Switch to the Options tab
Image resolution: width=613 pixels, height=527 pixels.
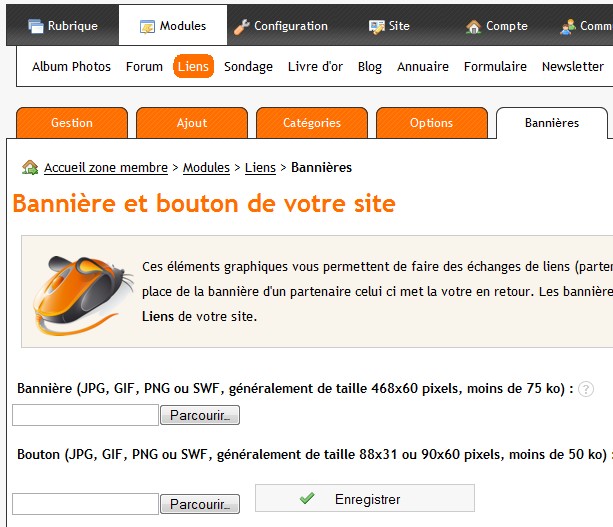tap(432, 123)
